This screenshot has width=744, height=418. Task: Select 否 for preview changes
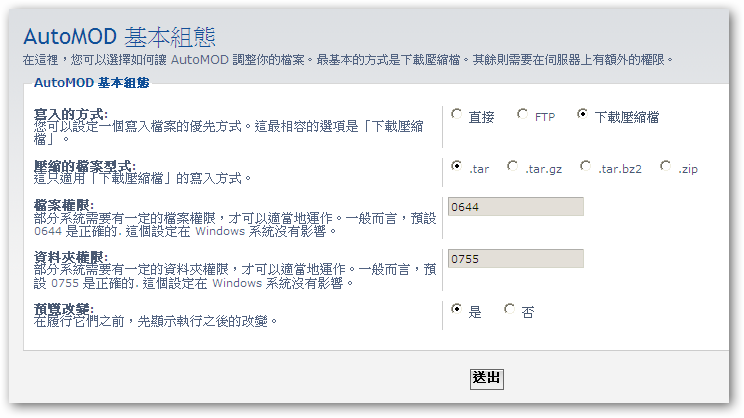(509, 309)
